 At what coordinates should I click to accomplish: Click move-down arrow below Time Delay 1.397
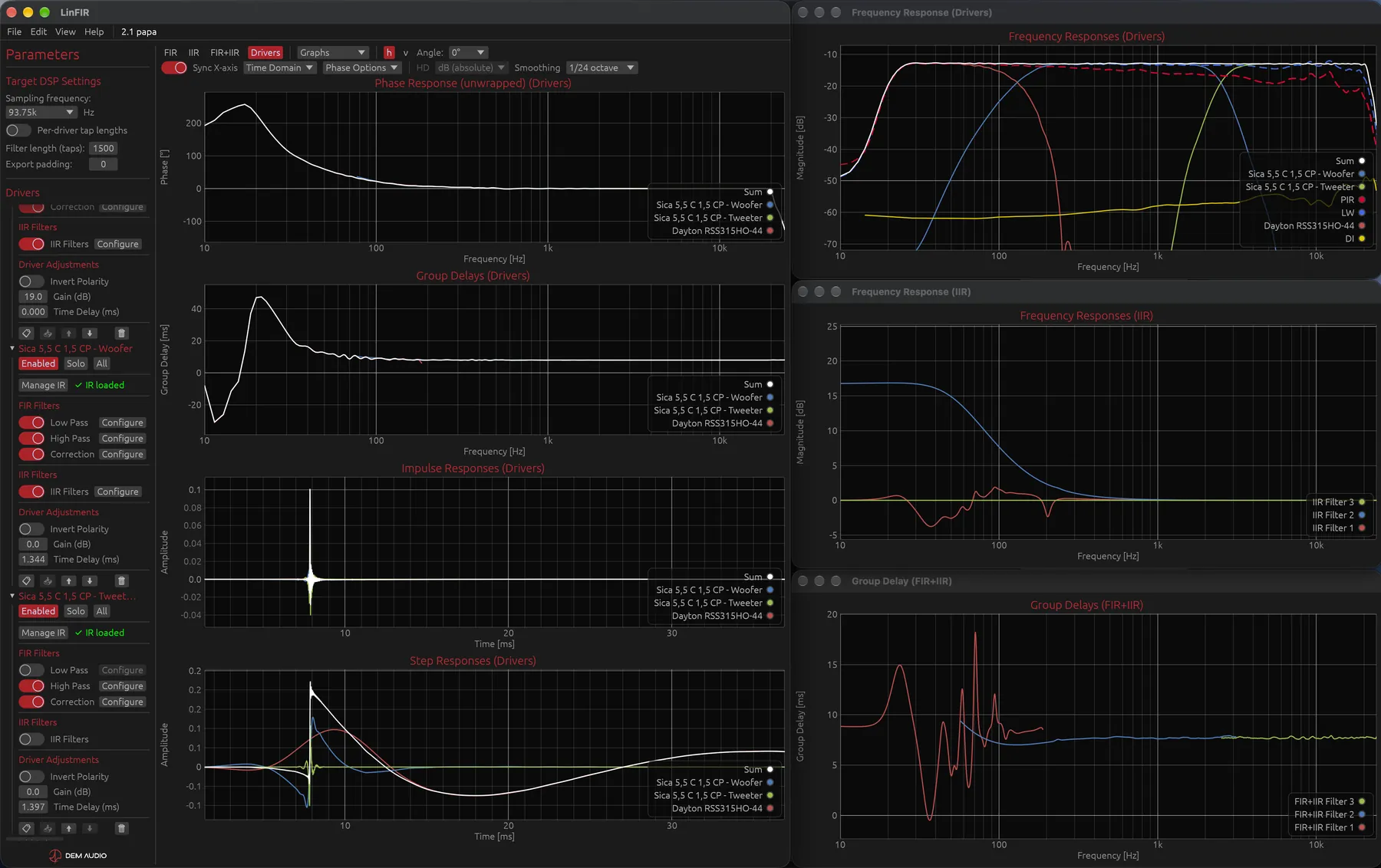pos(90,828)
